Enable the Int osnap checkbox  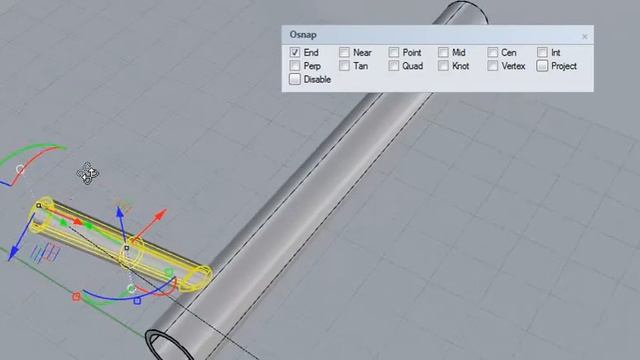(x=542, y=52)
